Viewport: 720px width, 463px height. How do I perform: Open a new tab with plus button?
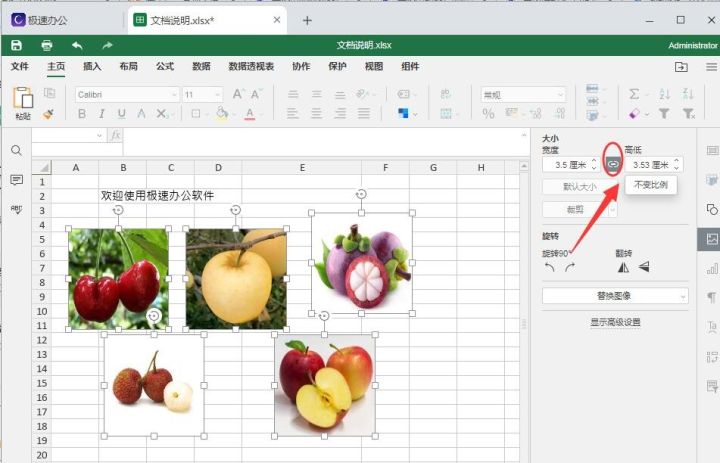307,20
